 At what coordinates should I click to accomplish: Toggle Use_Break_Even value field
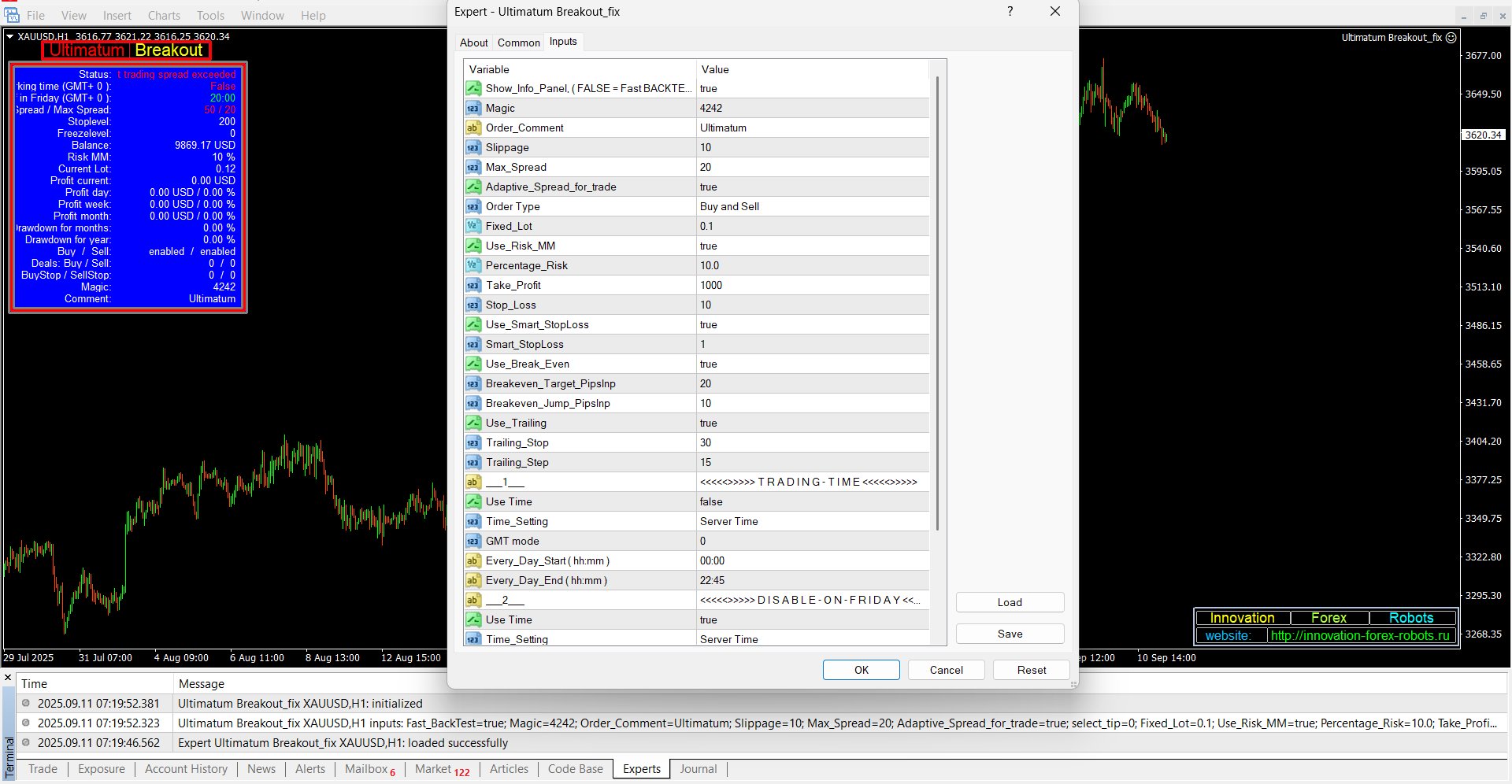click(x=811, y=364)
